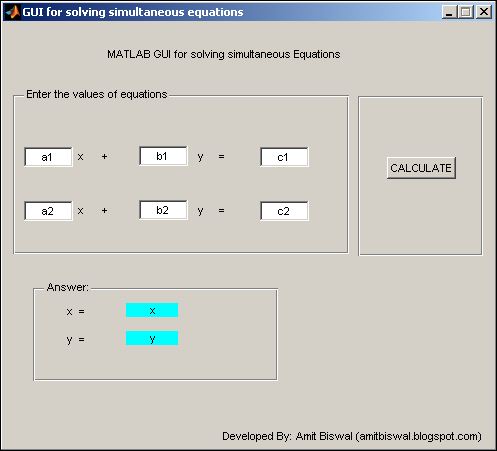The image size is (497, 451).
Task: Maximize the GUI window
Action: point(466,12)
